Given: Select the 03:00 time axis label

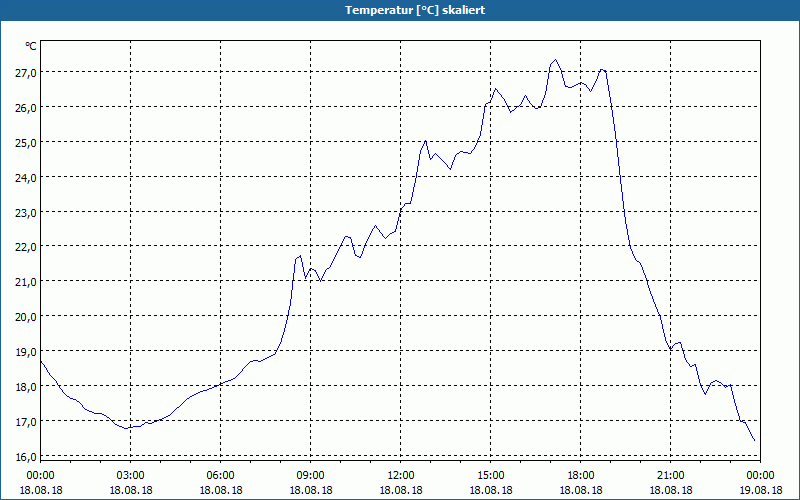Looking at the screenshot, I should pos(131,475).
